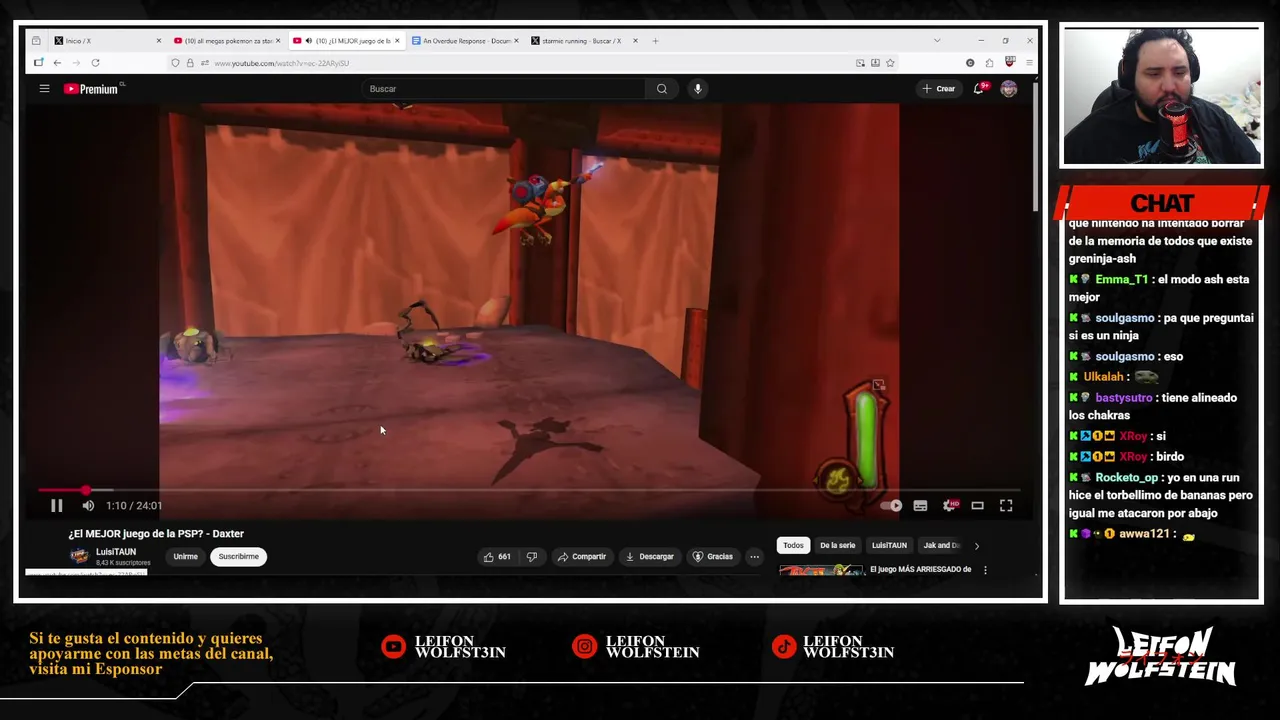The image size is (1280, 720).
Task: Reload the page in the browser
Action: pyautogui.click(x=95, y=63)
